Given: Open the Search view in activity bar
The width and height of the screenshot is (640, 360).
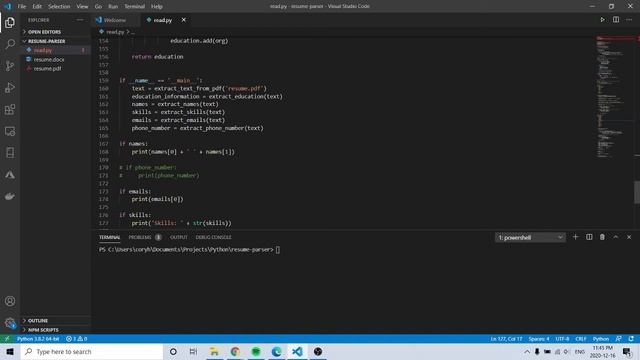Looking at the screenshot, I should coord(10,44).
